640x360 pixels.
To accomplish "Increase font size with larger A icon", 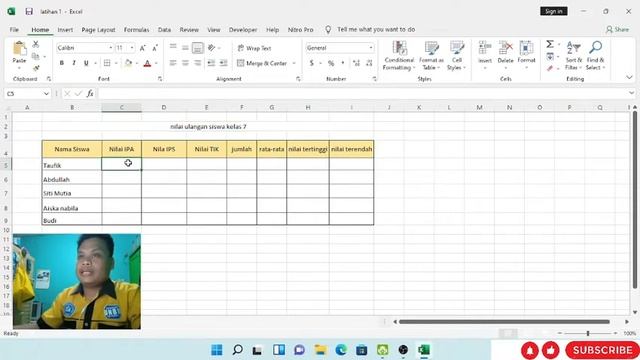I will click(142, 48).
